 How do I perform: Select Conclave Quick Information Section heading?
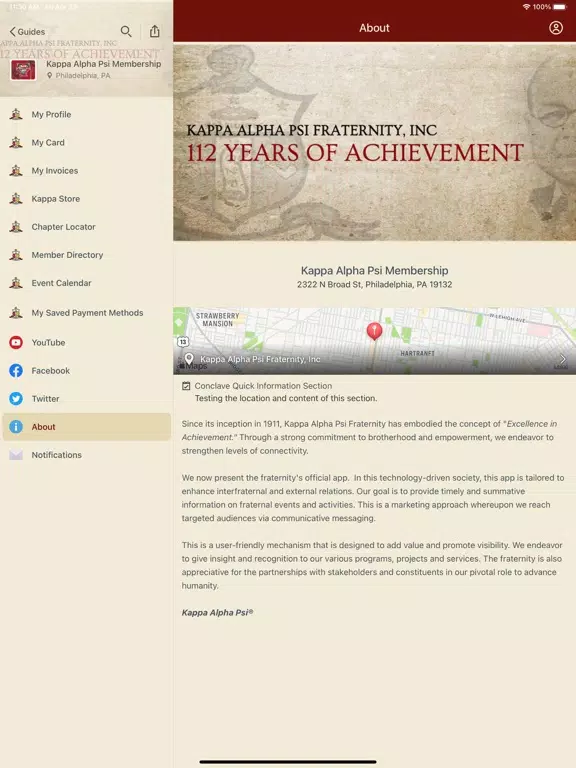pyautogui.click(x=263, y=386)
